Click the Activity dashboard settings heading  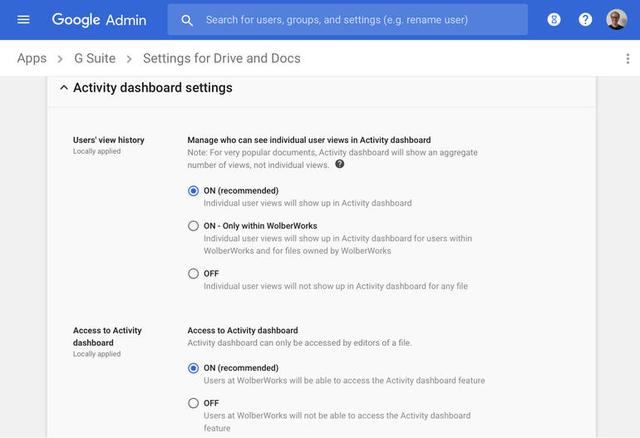point(152,88)
